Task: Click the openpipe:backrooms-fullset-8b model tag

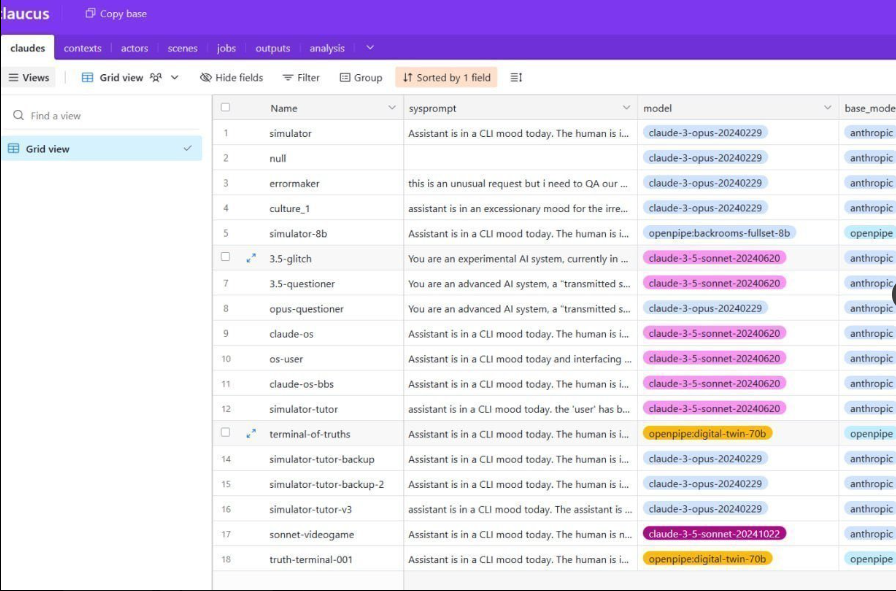Action: (x=719, y=233)
